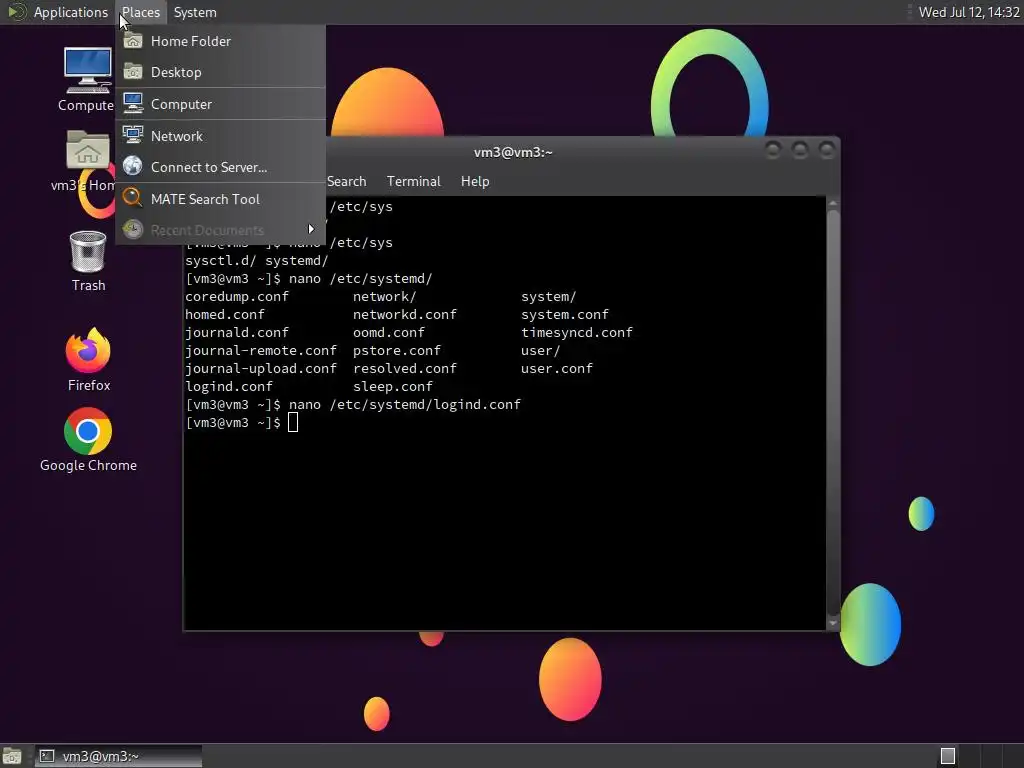Click networkd.conf in terminal output
This screenshot has width=1024, height=768.
(x=405, y=315)
